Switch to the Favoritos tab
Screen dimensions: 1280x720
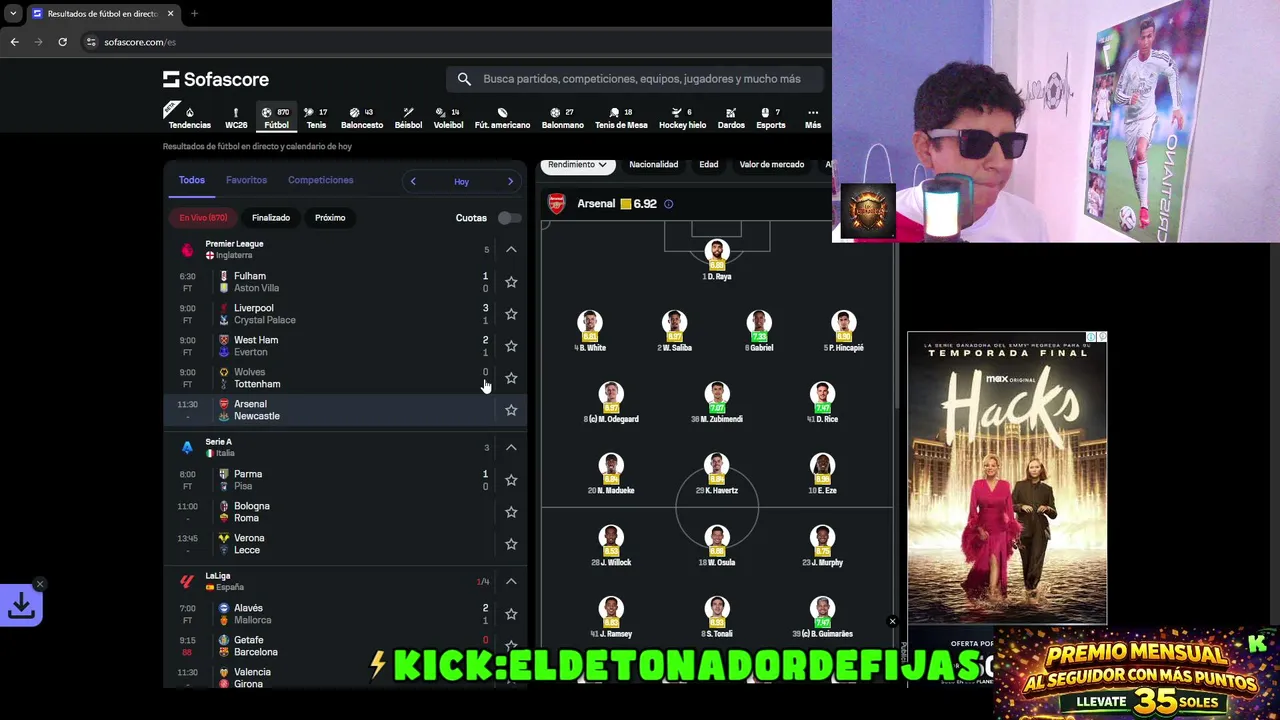click(246, 180)
